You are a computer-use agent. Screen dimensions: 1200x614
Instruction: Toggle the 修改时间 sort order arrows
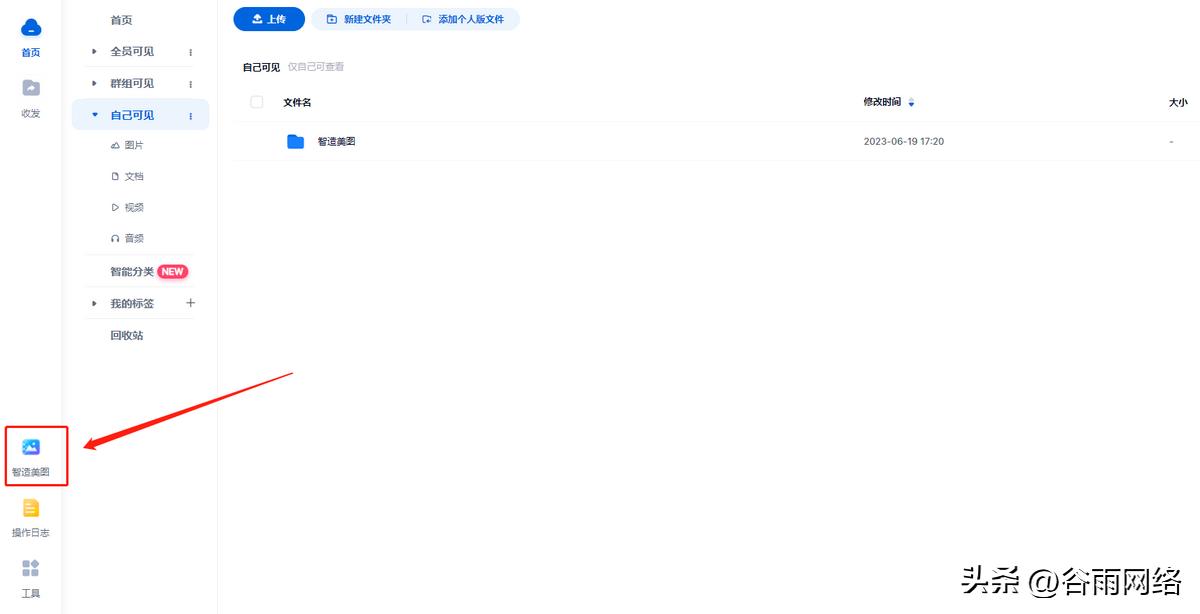point(911,101)
